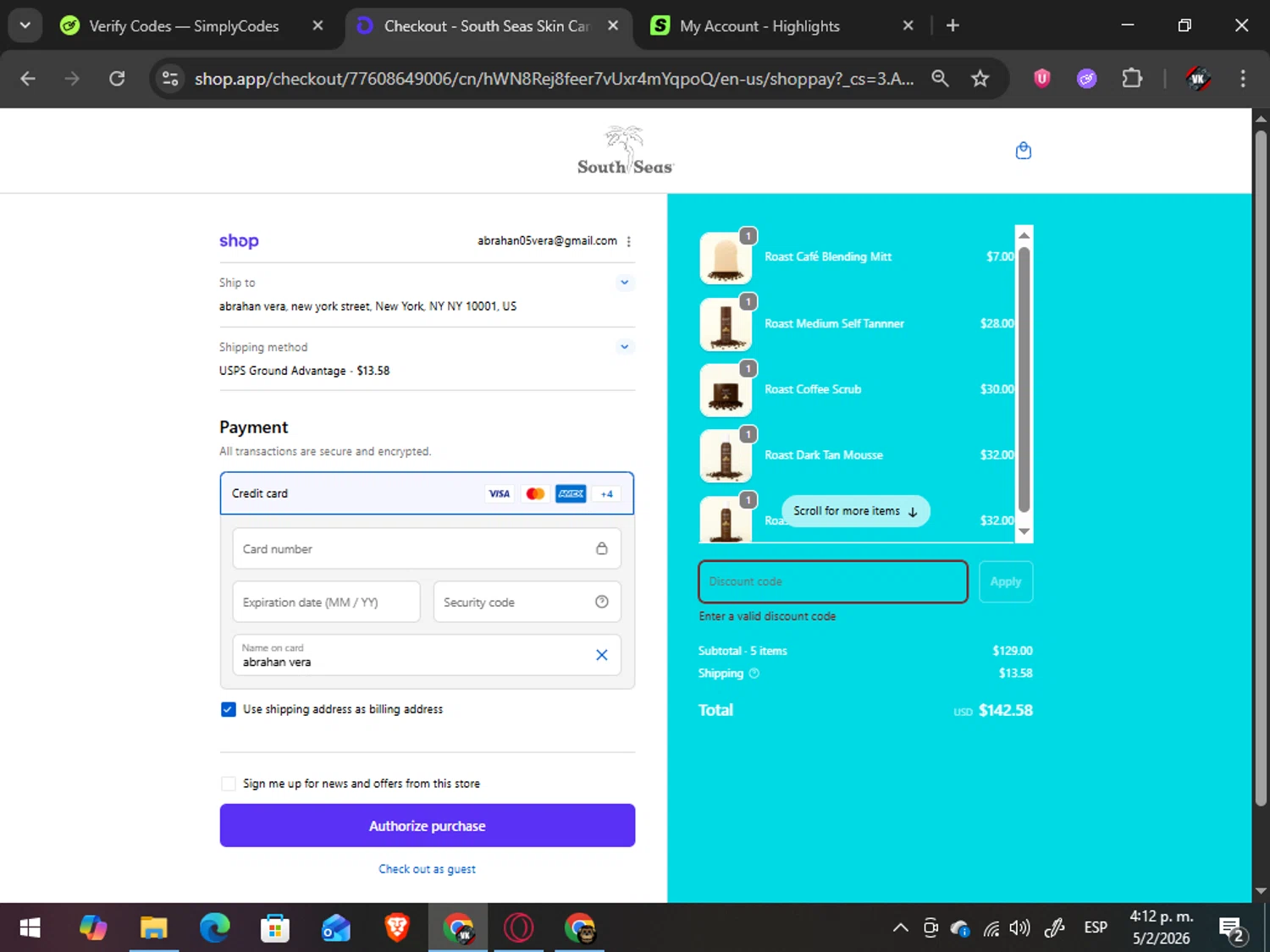
Task: Open the account options kebab next to email
Action: (628, 241)
